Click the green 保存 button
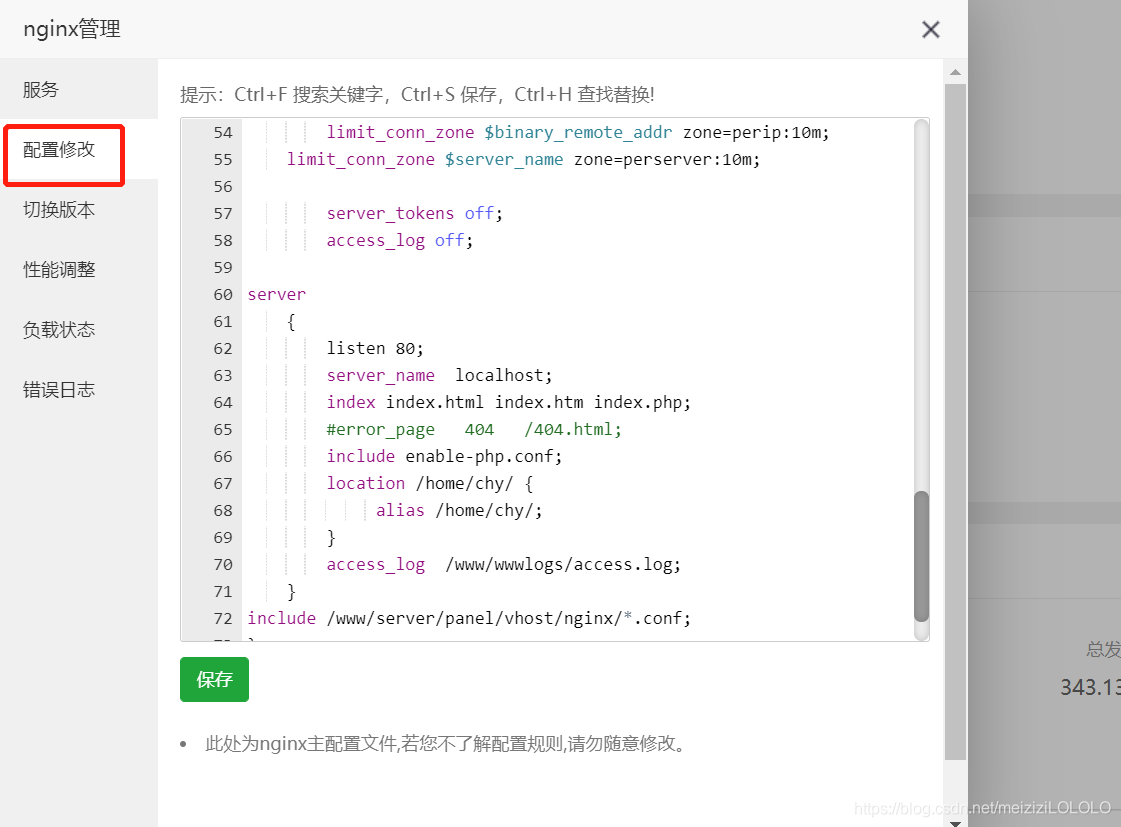Image resolution: width=1121 pixels, height=827 pixels. click(214, 679)
